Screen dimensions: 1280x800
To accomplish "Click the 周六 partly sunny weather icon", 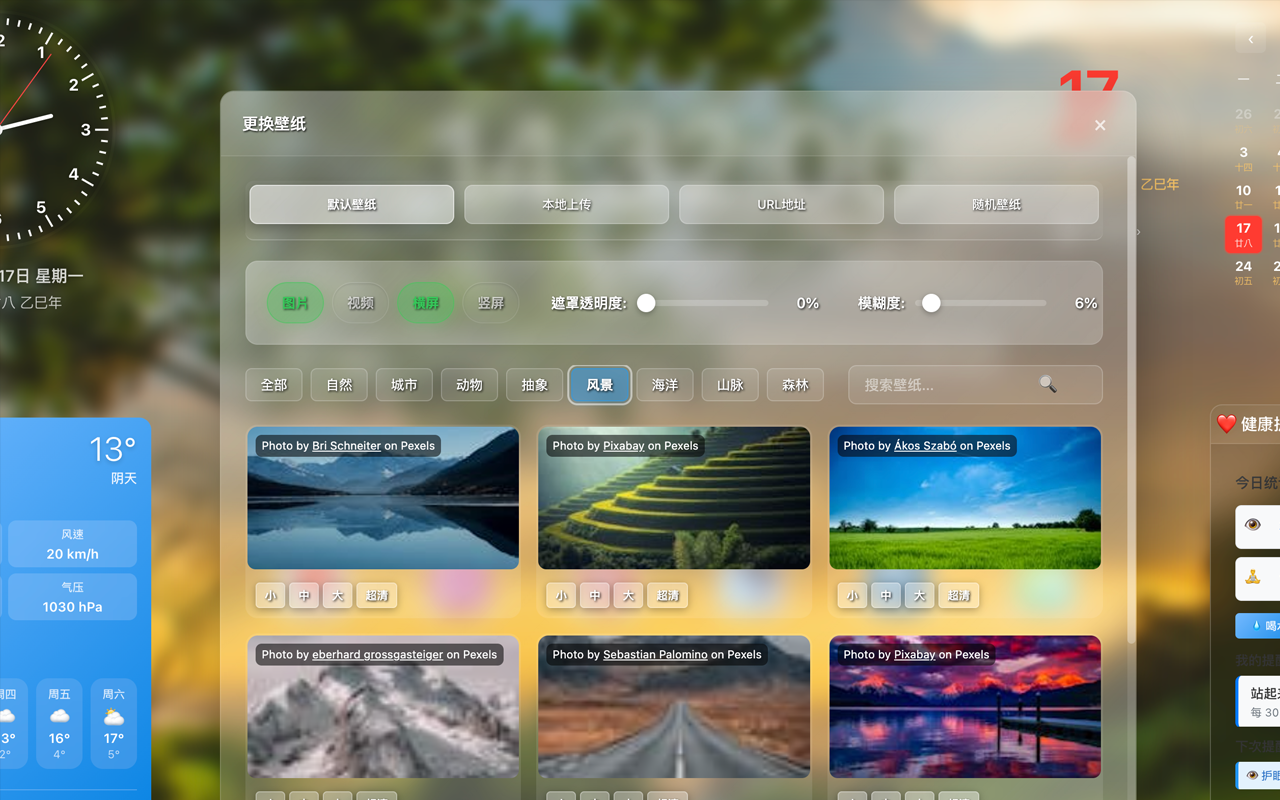I will tap(114, 717).
